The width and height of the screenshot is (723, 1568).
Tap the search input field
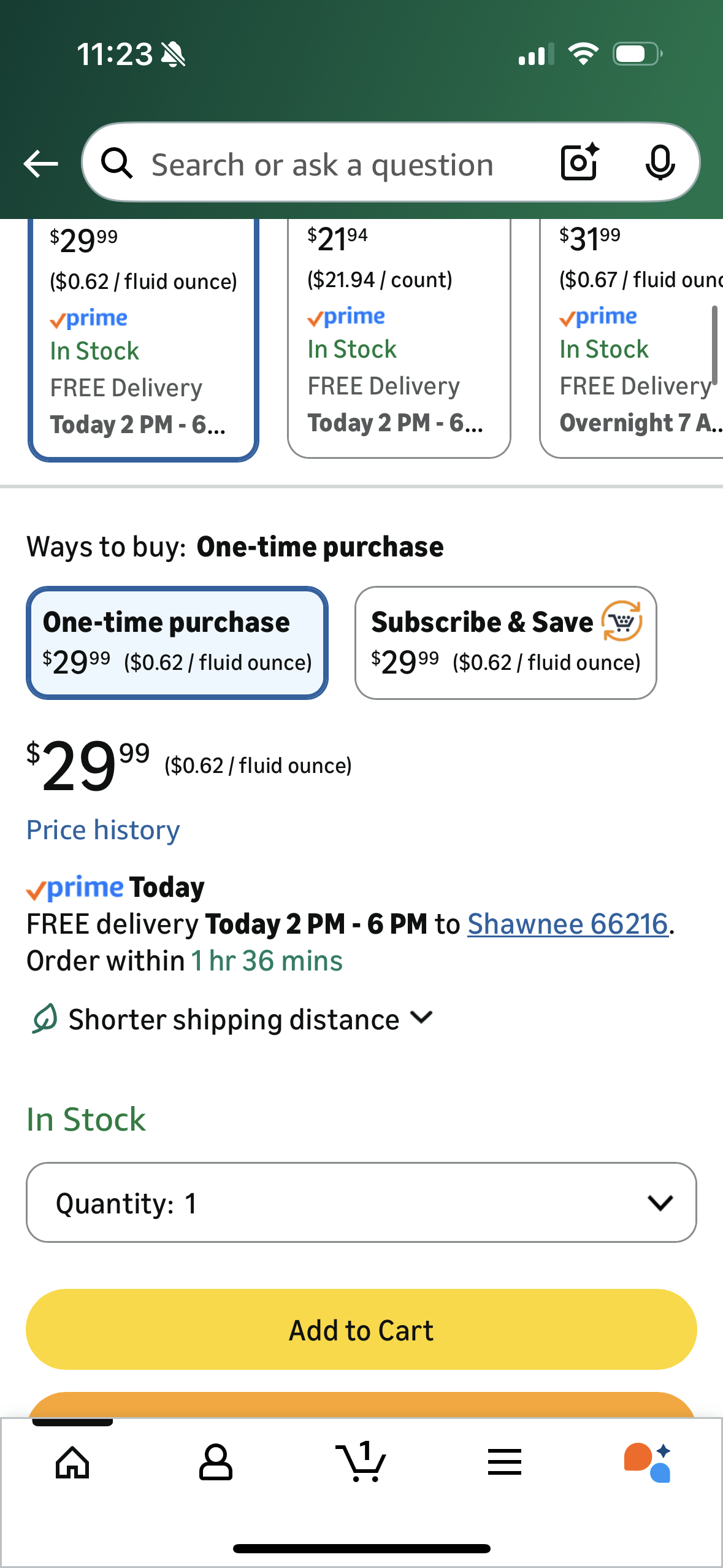(x=322, y=164)
